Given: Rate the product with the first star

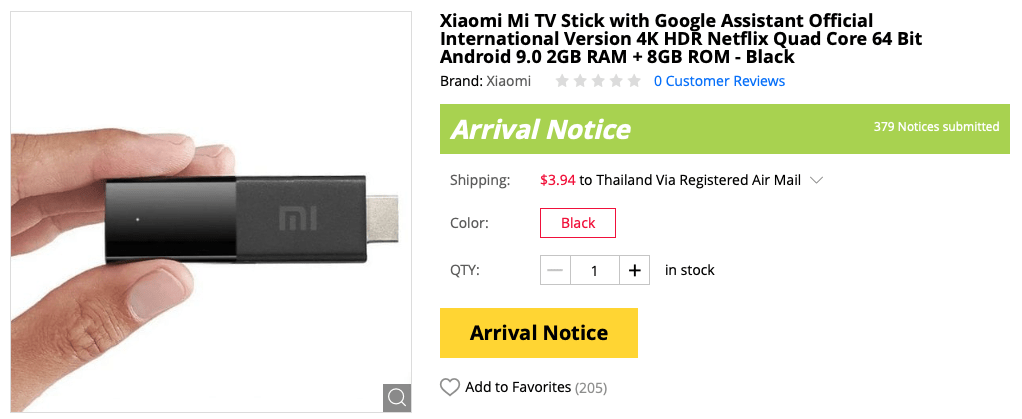Looking at the screenshot, I should click(x=563, y=81).
